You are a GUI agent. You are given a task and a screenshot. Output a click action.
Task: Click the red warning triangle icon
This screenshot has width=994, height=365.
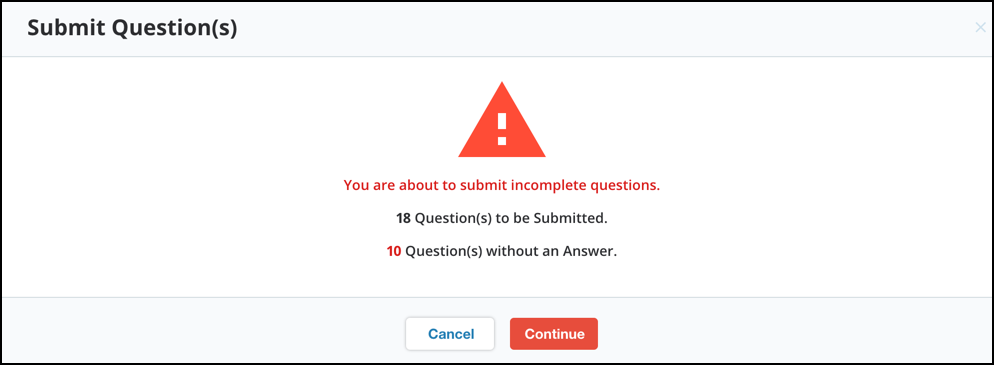click(x=501, y=120)
